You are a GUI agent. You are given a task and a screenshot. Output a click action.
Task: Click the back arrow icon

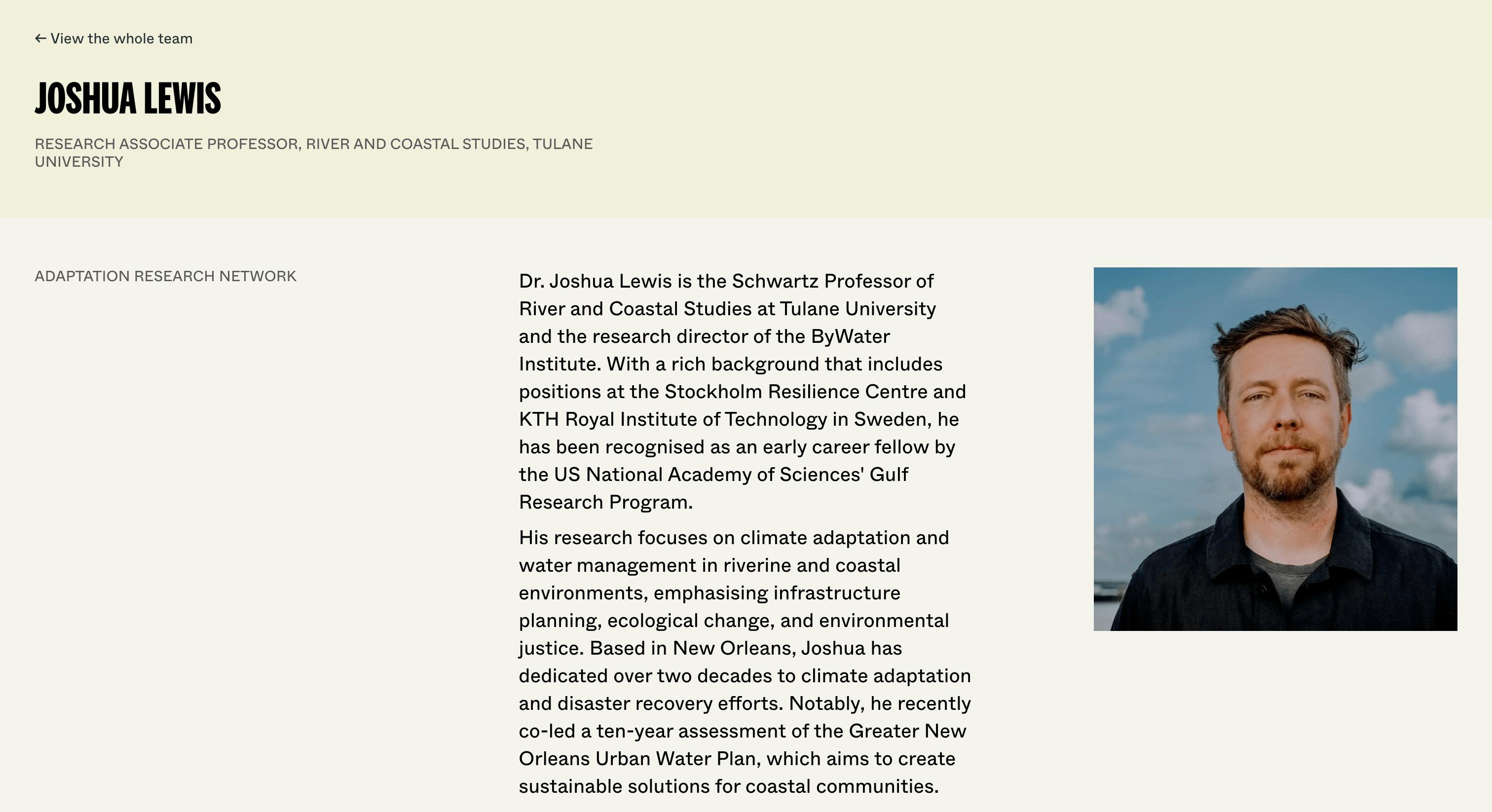(x=40, y=39)
